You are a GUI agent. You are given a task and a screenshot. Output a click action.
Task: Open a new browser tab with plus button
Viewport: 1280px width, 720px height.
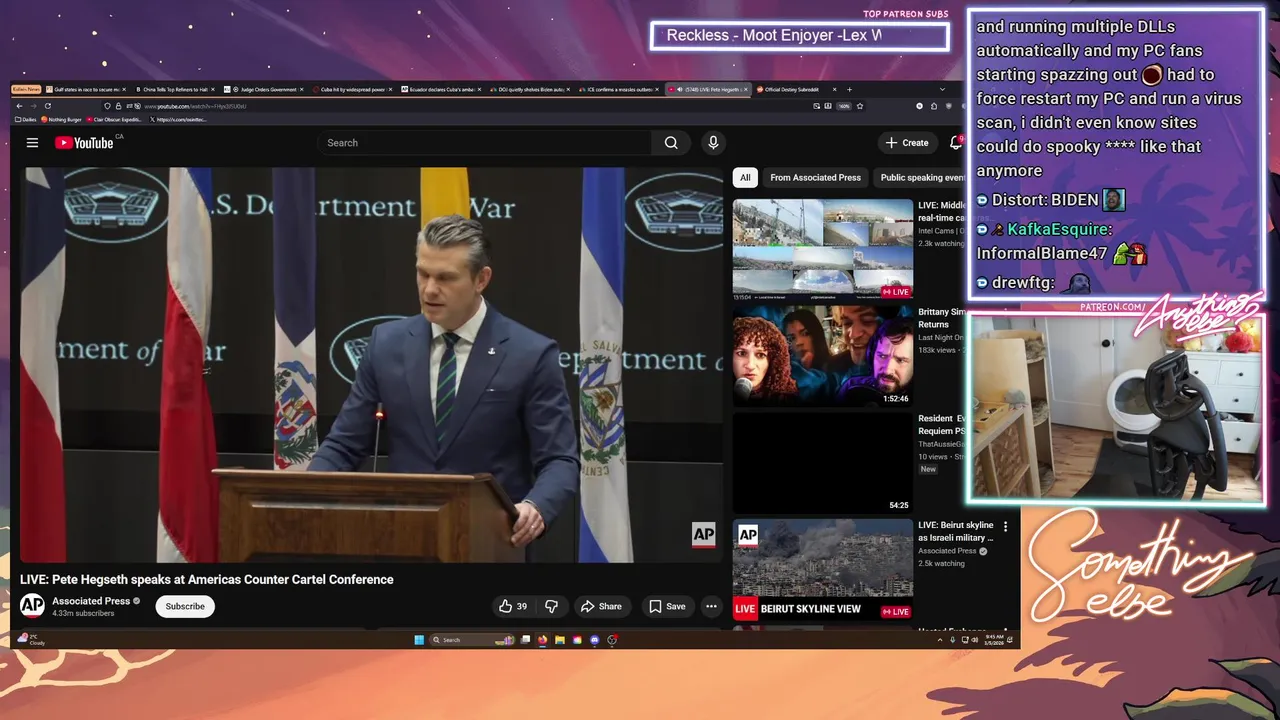coord(849,89)
